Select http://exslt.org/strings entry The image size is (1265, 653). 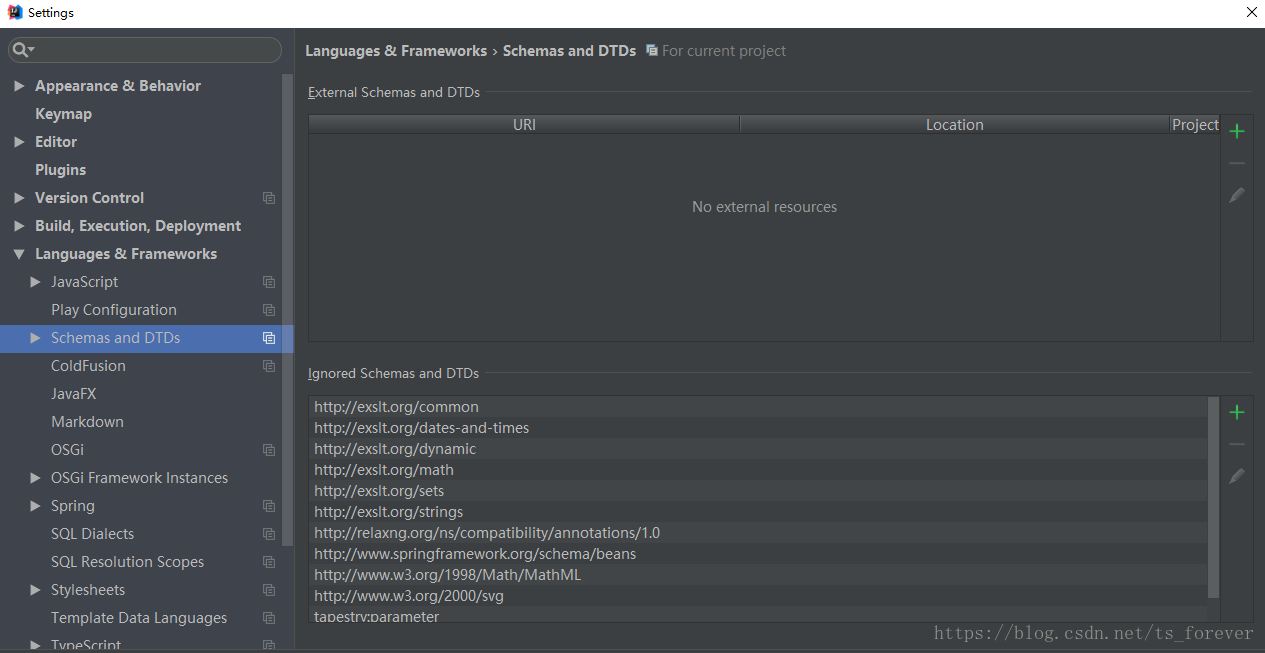point(758,512)
